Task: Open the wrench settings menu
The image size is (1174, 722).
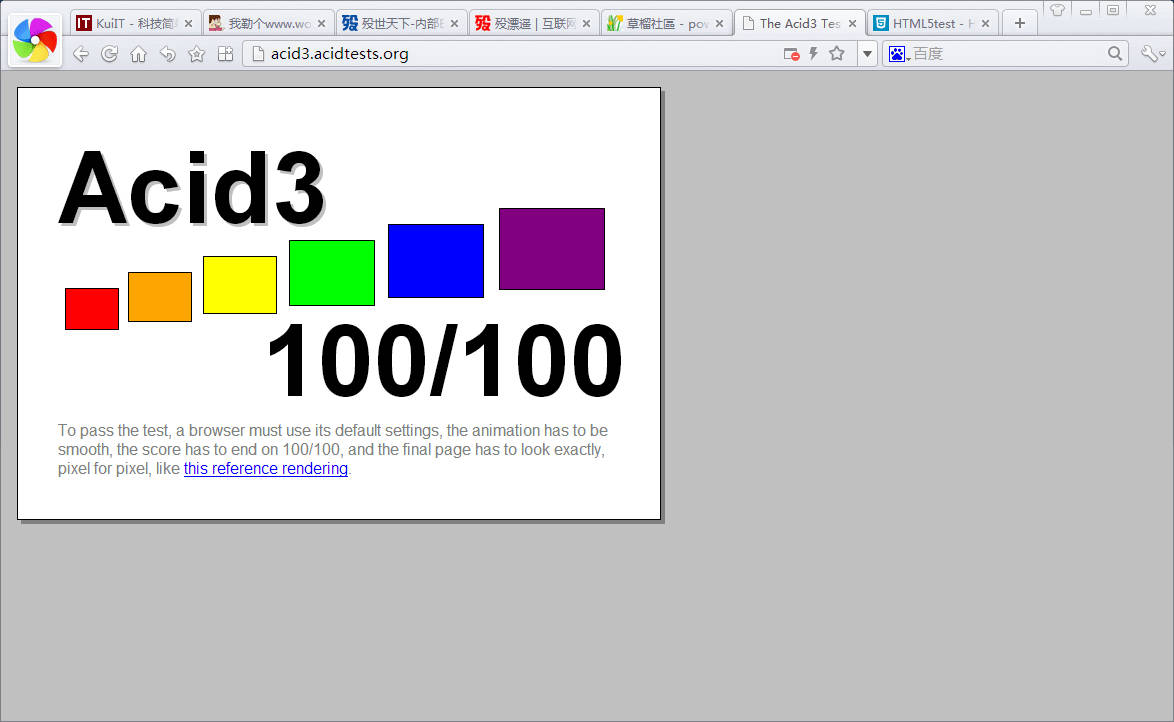Action: tap(1151, 54)
